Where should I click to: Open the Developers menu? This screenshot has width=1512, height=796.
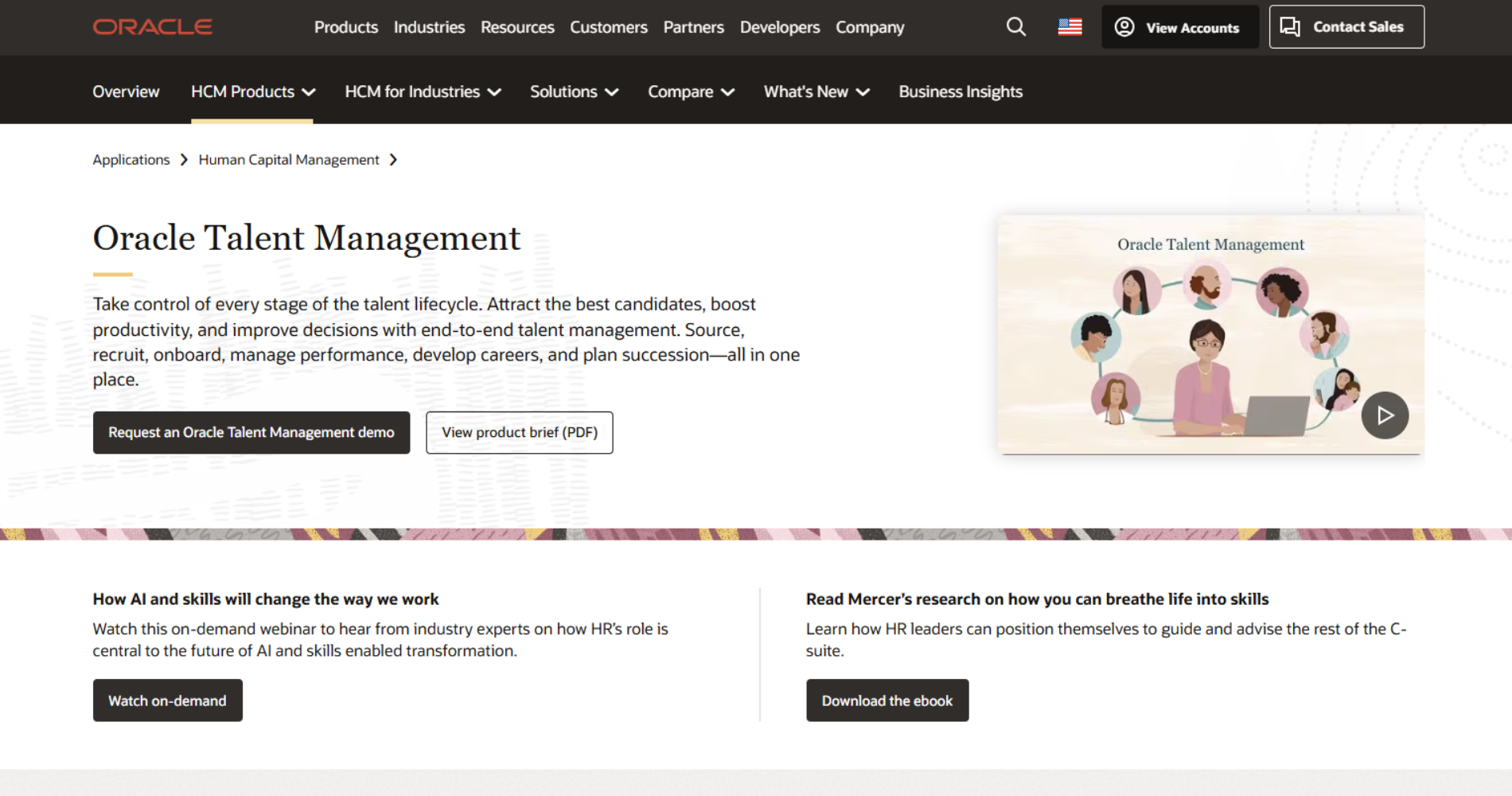pyautogui.click(x=779, y=26)
